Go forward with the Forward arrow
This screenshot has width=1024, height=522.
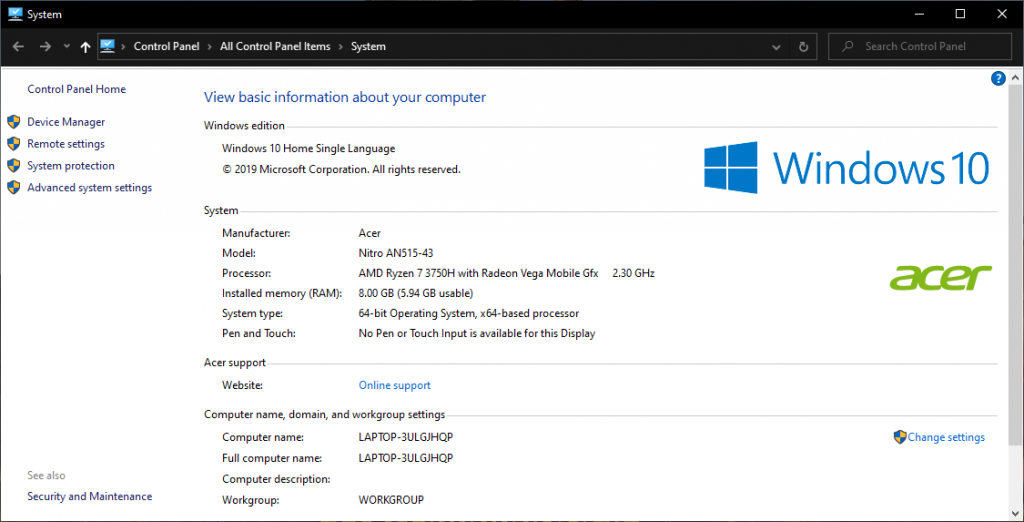(45, 46)
